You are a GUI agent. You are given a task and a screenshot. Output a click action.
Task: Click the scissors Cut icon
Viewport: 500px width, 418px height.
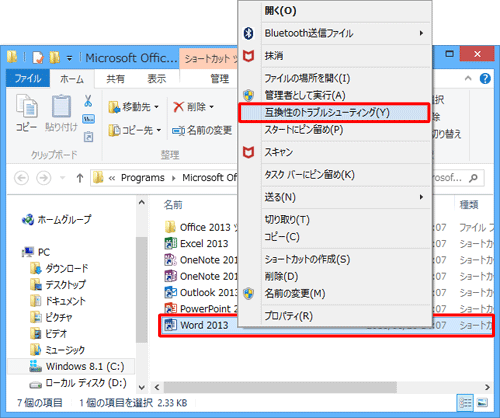click(88, 101)
